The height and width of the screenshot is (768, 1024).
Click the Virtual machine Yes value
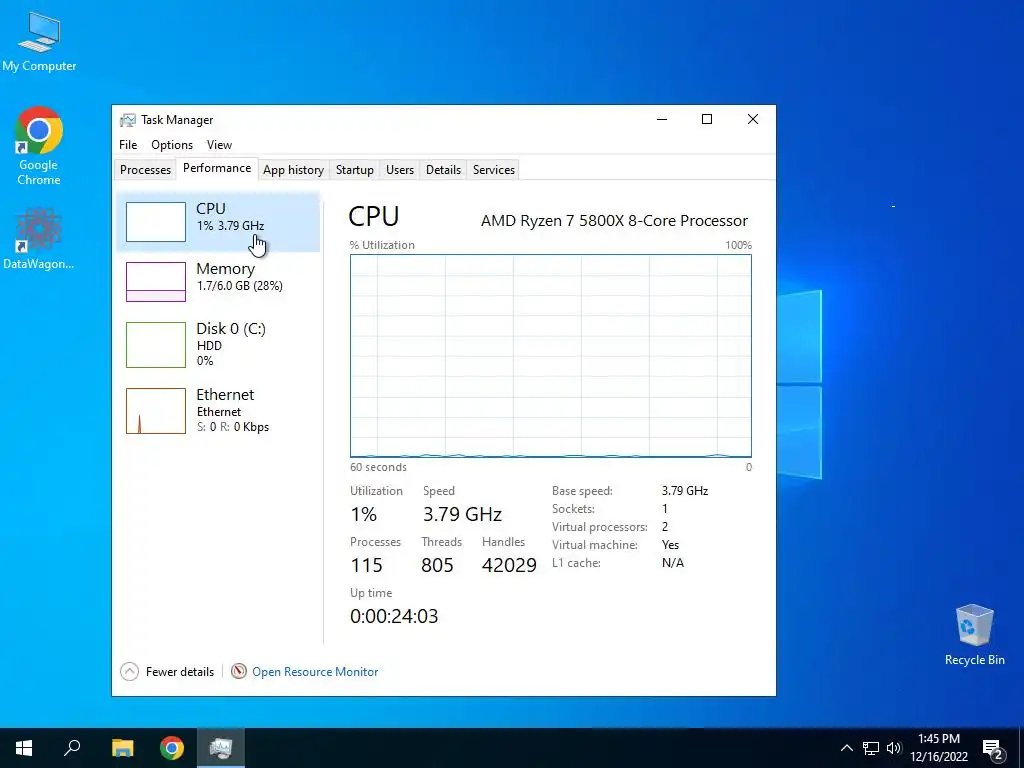coord(670,545)
